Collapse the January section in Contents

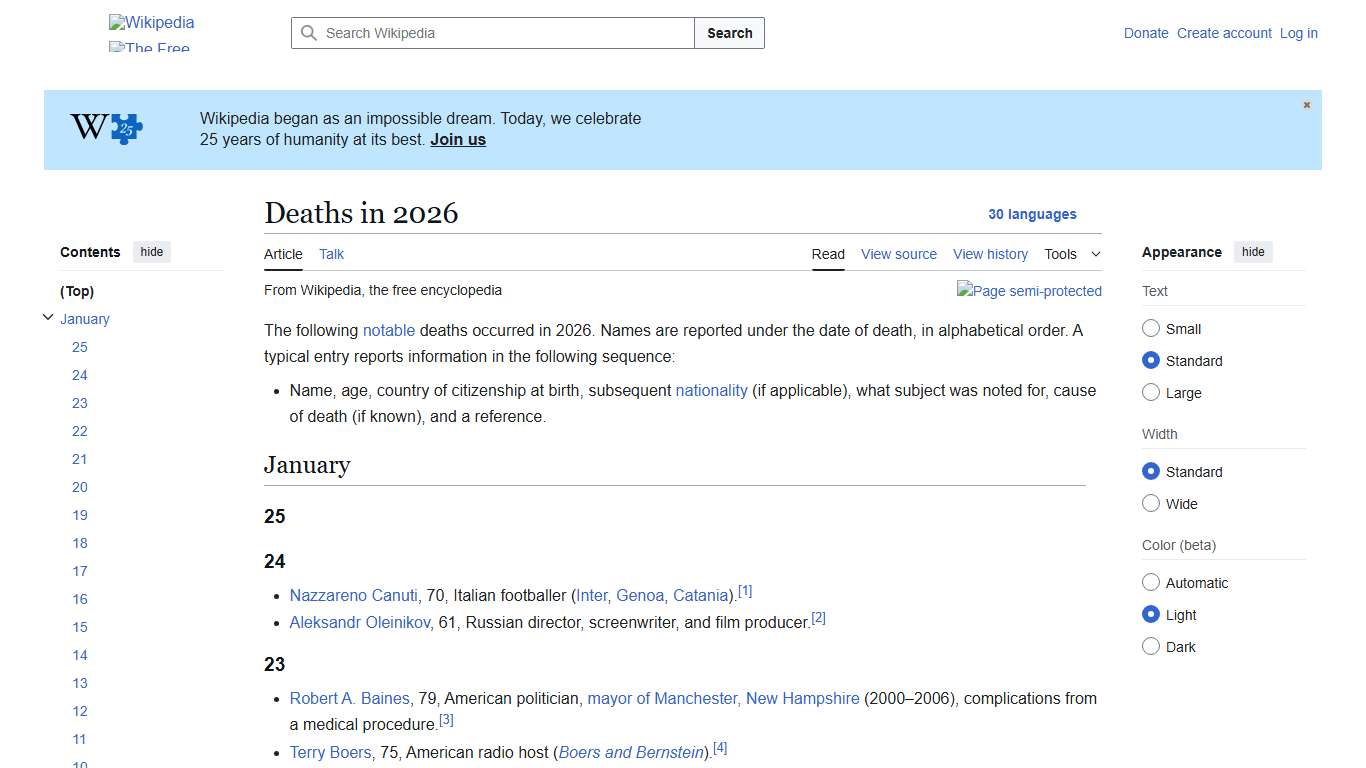pos(48,317)
